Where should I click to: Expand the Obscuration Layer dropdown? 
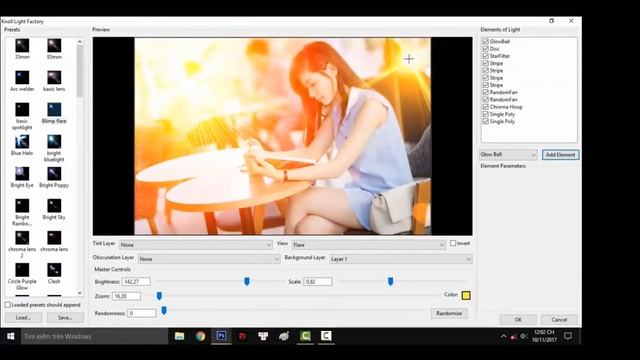point(209,259)
